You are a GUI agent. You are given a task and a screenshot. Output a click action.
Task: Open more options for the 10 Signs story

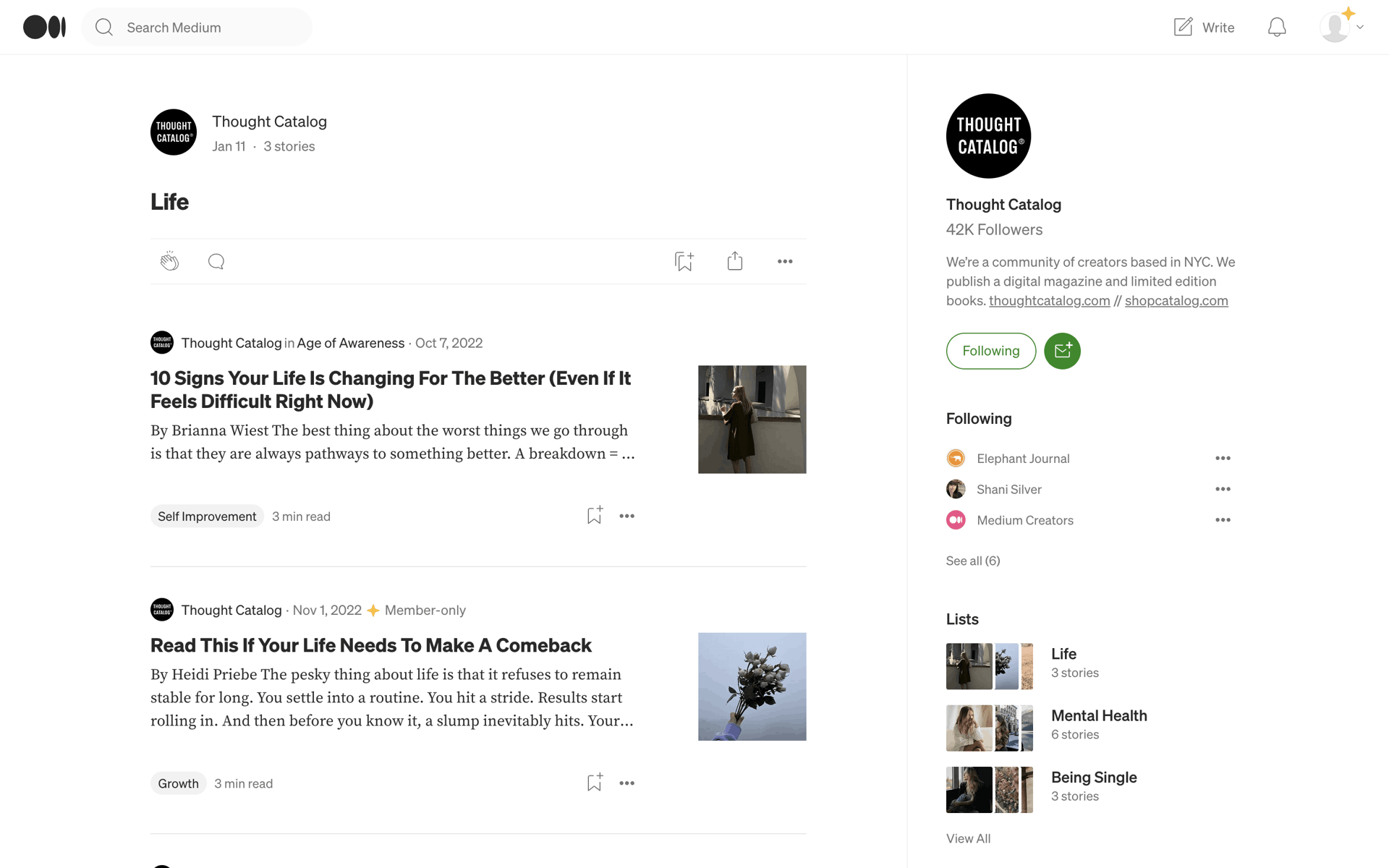coord(626,516)
